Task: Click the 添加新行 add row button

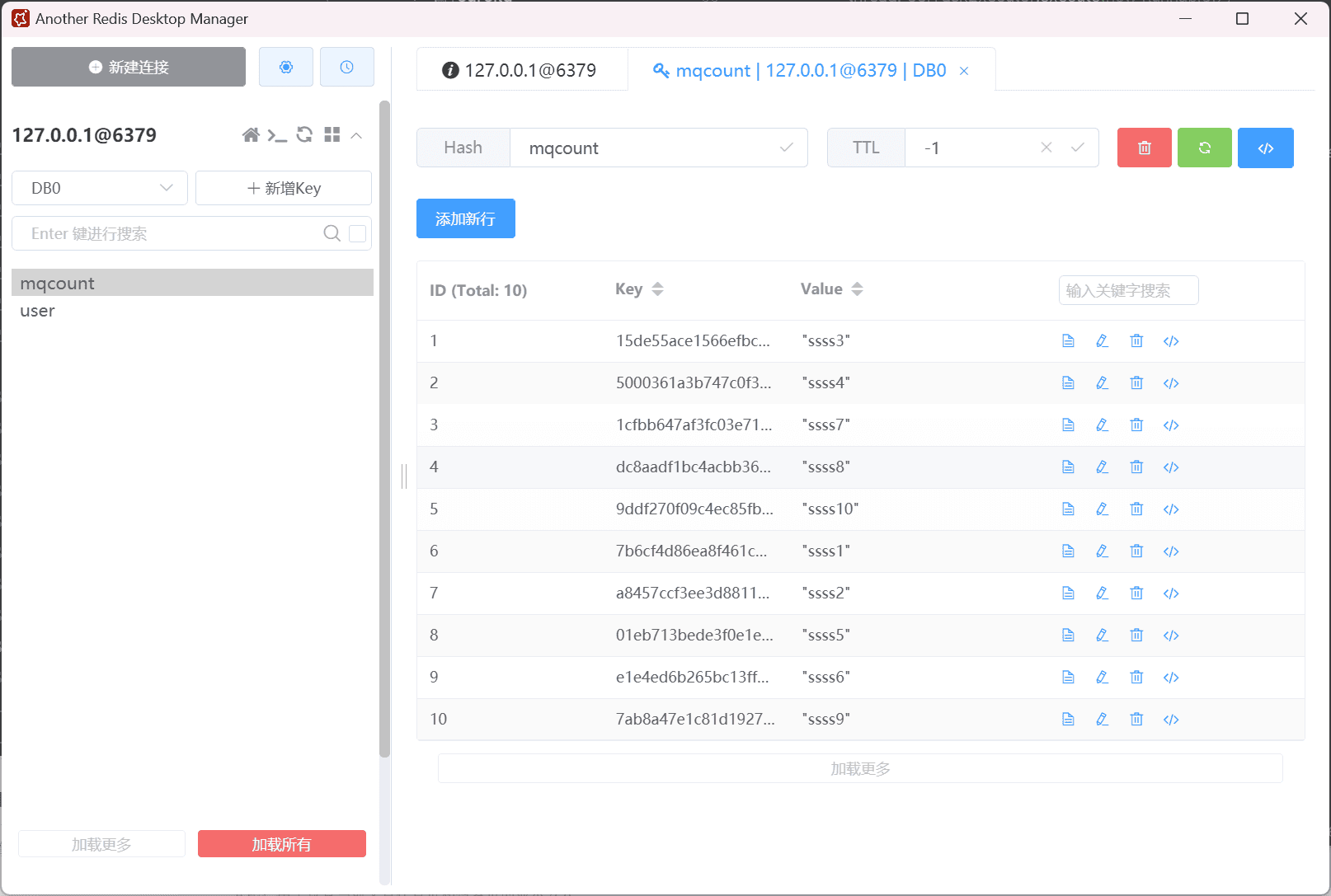Action: click(466, 218)
